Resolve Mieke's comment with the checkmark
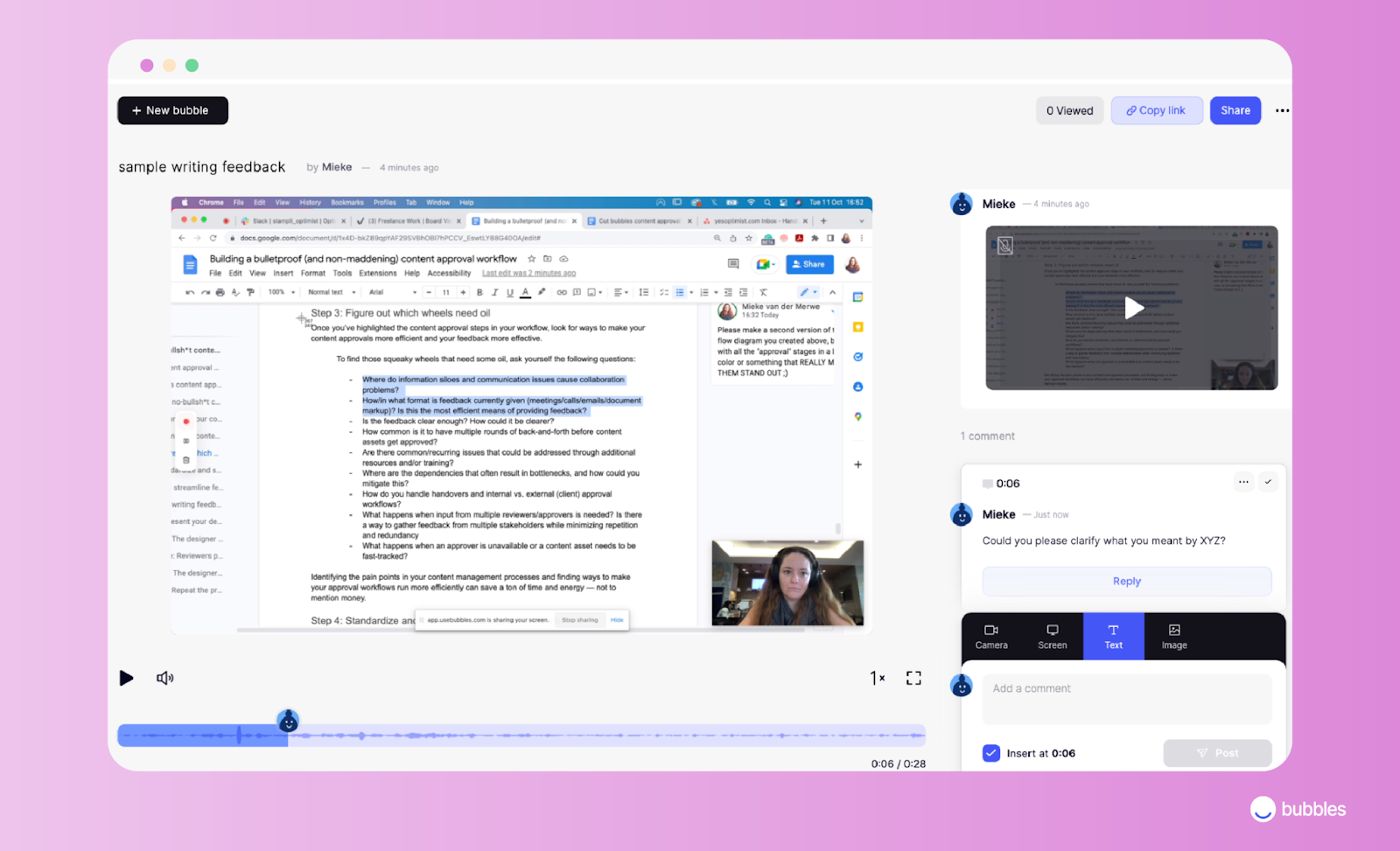The width and height of the screenshot is (1400, 851). coord(1268,481)
